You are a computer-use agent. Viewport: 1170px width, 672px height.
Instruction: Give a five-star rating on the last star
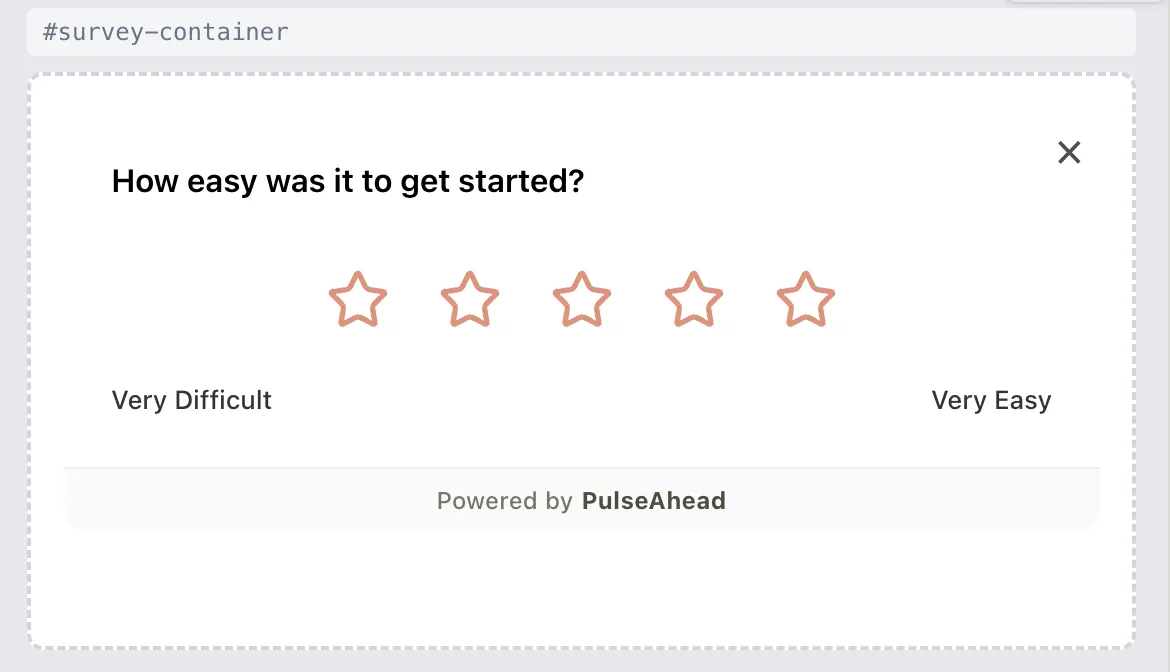[804, 299]
